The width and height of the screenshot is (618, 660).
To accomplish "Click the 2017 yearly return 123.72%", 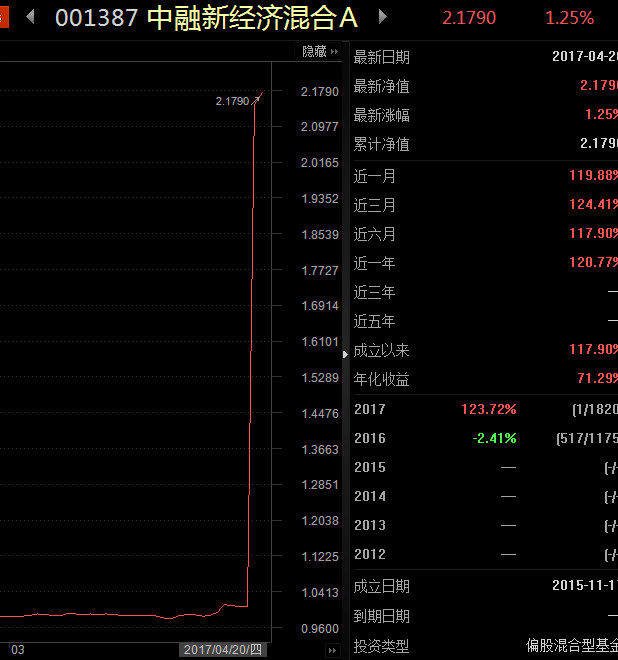I will (489, 409).
